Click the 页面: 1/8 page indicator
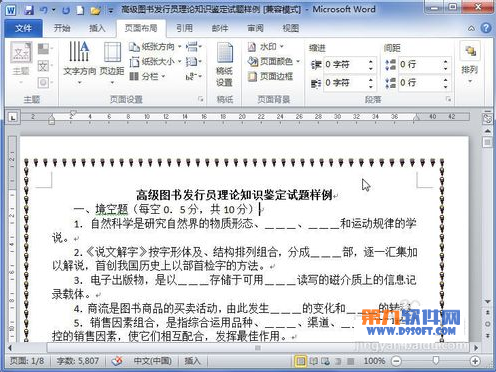496x372 pixels. (27, 361)
